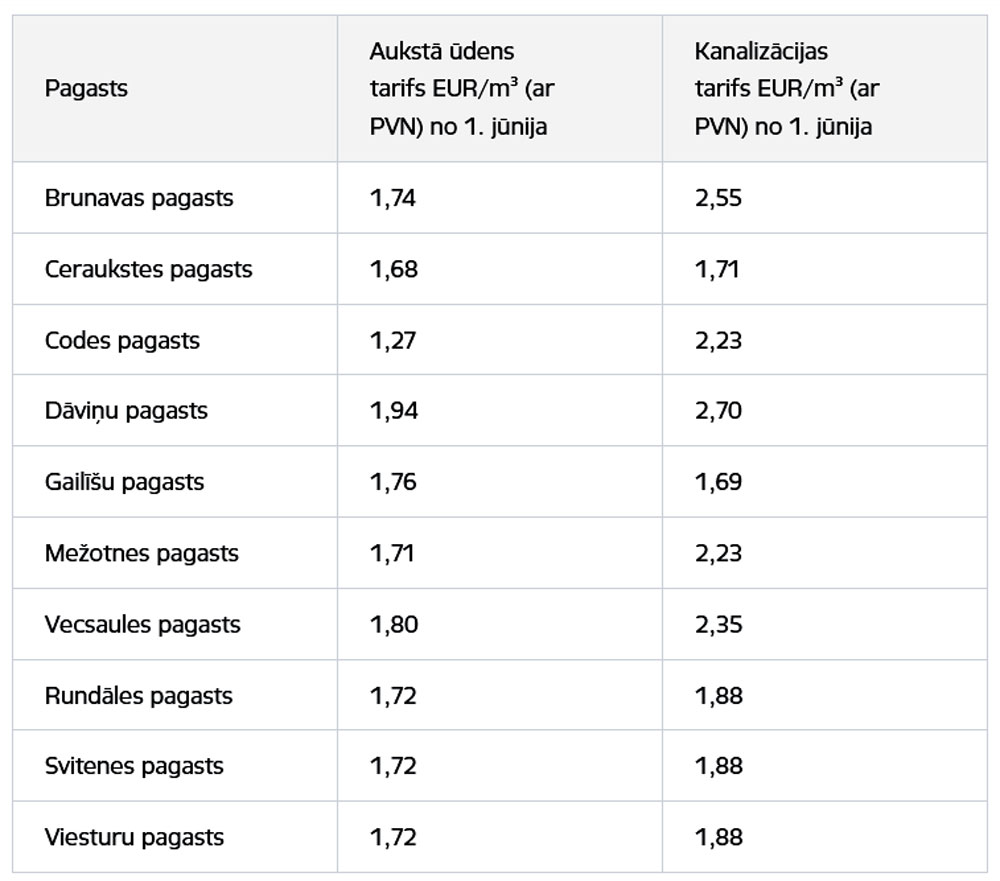Screen dimensions: 1000x881
Task: Click the "Viesturu pagasts" row label
Action: 134,837
